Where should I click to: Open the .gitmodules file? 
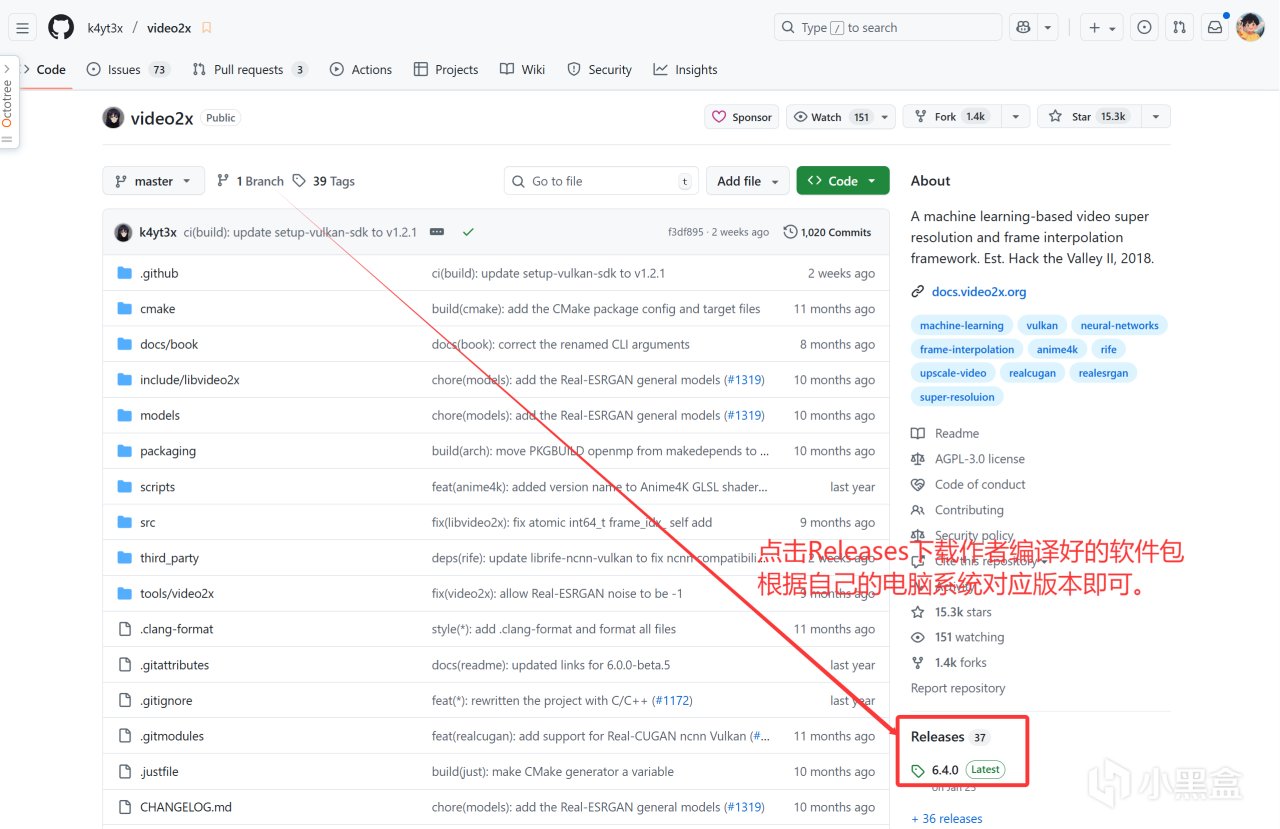tap(172, 736)
